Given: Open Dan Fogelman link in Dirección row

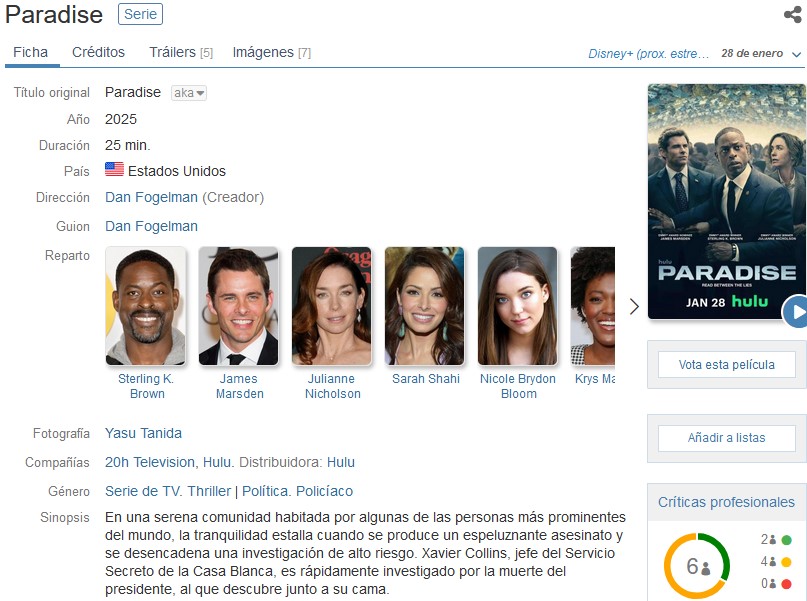Looking at the screenshot, I should click(151, 198).
